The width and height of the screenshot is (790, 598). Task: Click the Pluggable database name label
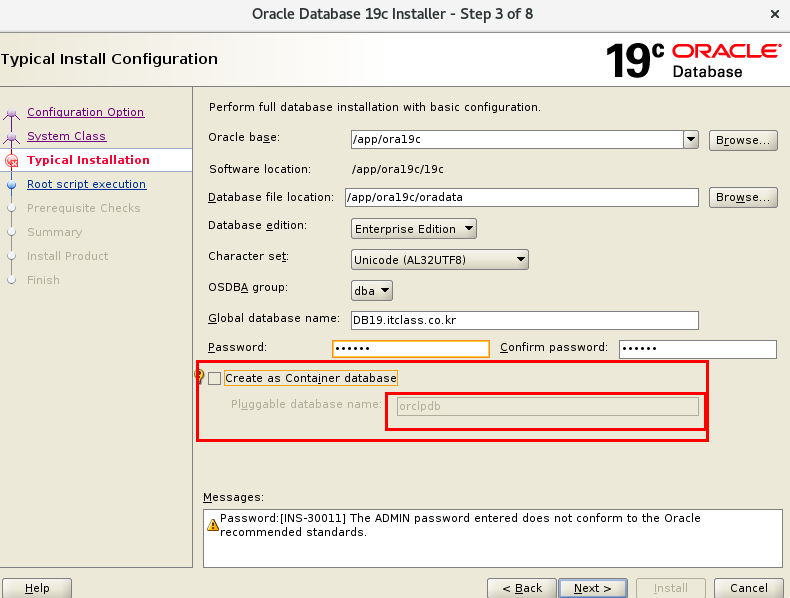coord(306,404)
